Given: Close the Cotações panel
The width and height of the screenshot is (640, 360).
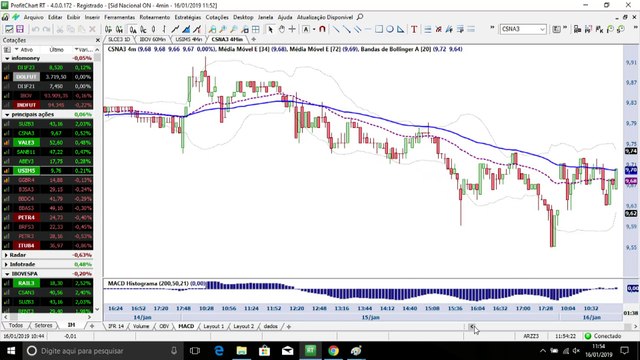Looking at the screenshot, I should pos(98,40).
